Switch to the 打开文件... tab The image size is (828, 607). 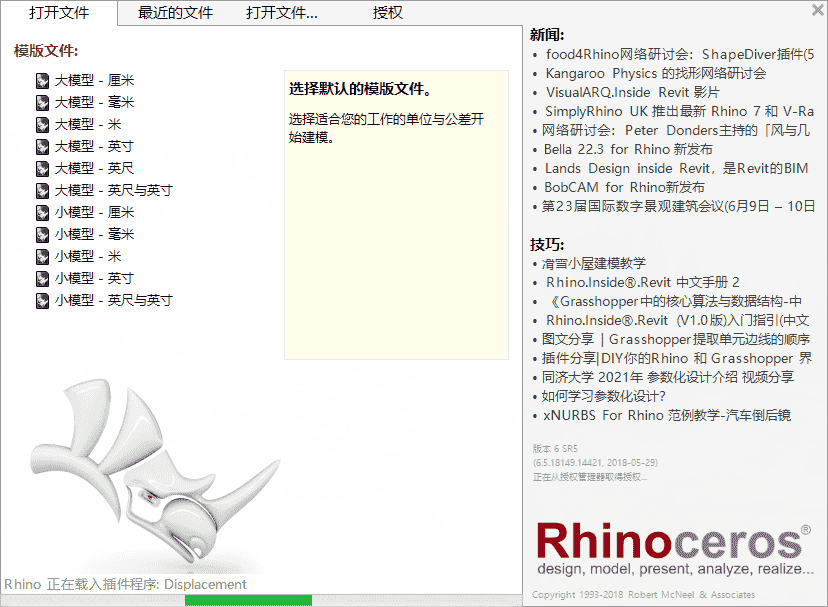[282, 14]
